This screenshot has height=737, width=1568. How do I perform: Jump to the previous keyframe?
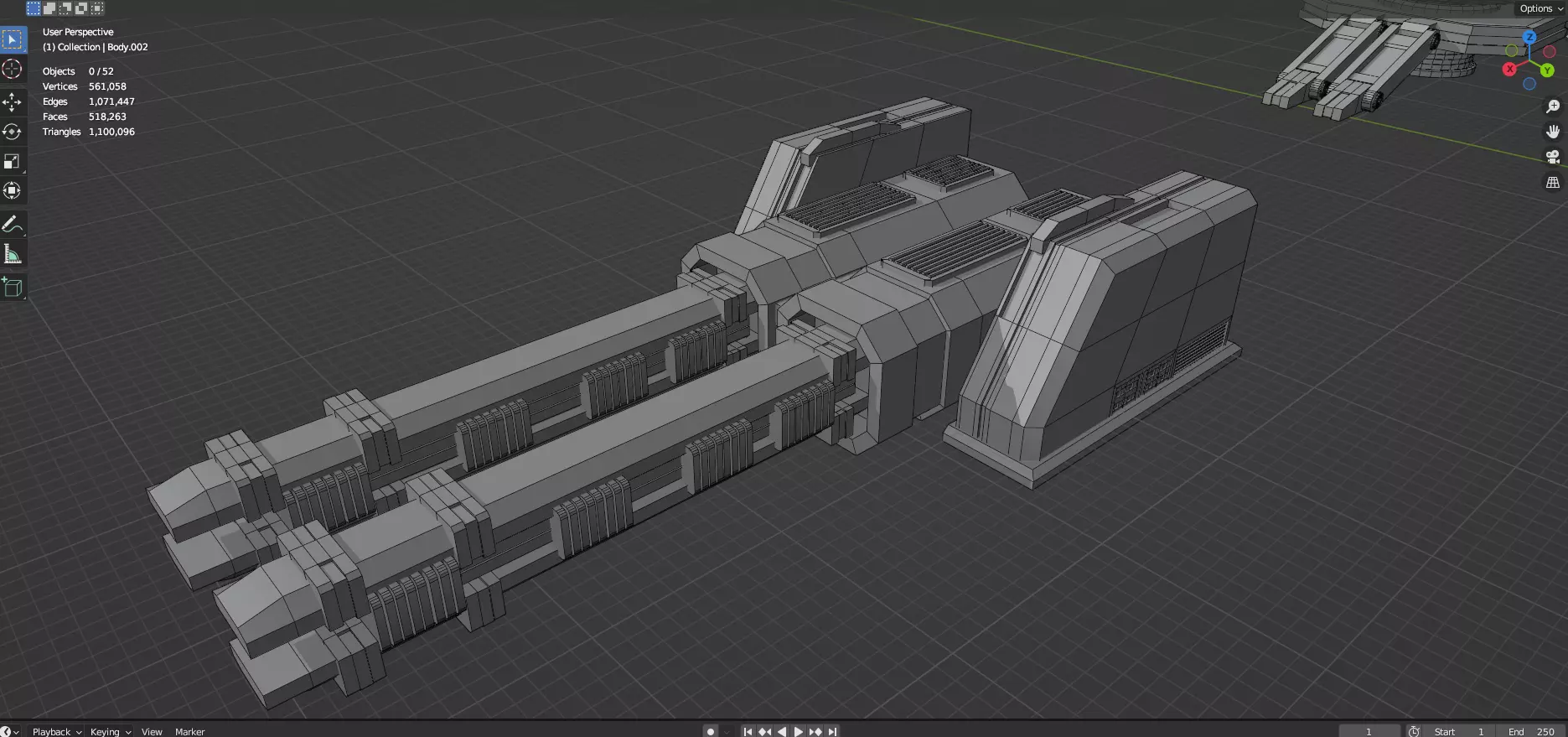[764, 731]
